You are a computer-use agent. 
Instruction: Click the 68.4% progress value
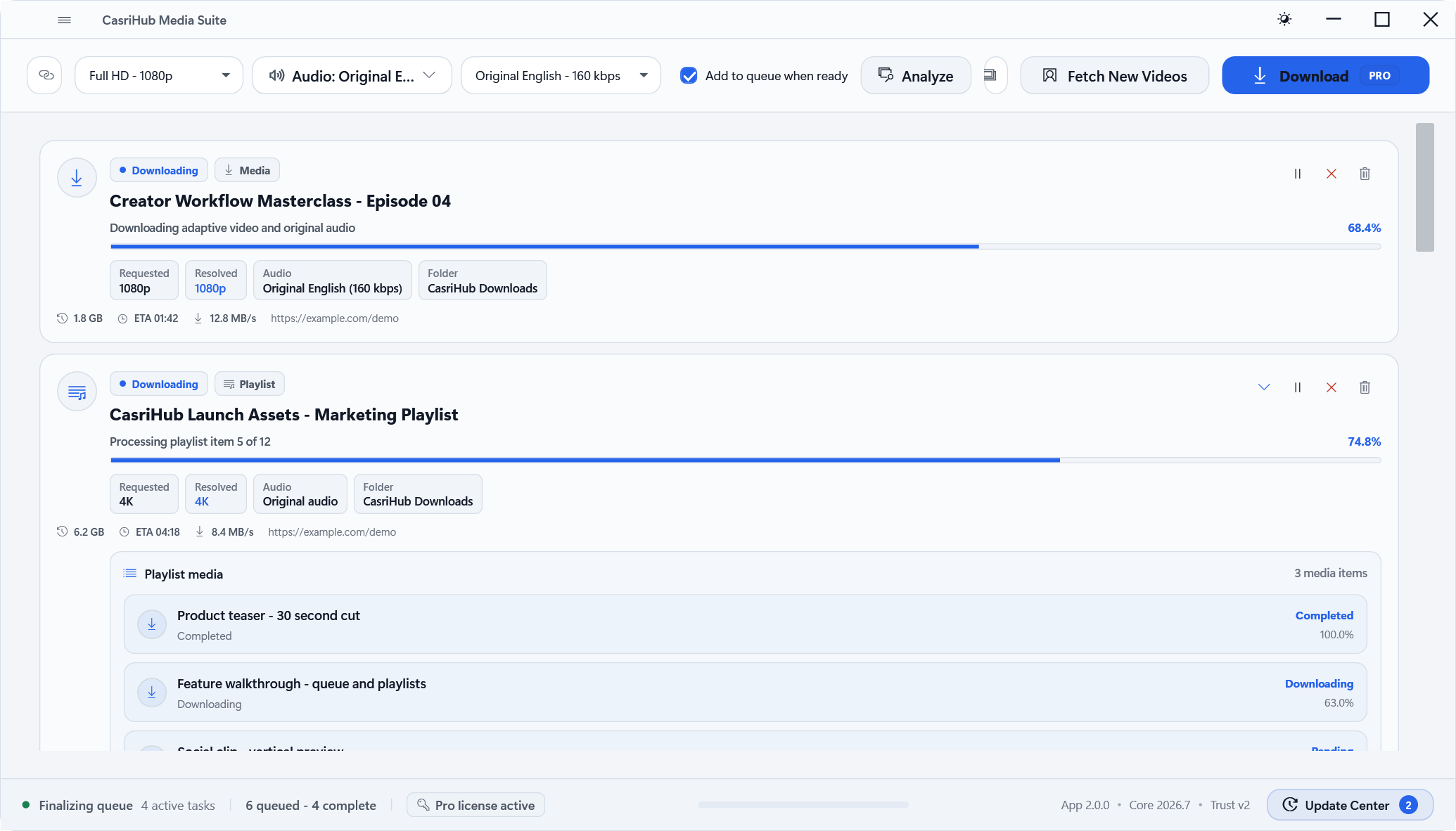click(1364, 228)
